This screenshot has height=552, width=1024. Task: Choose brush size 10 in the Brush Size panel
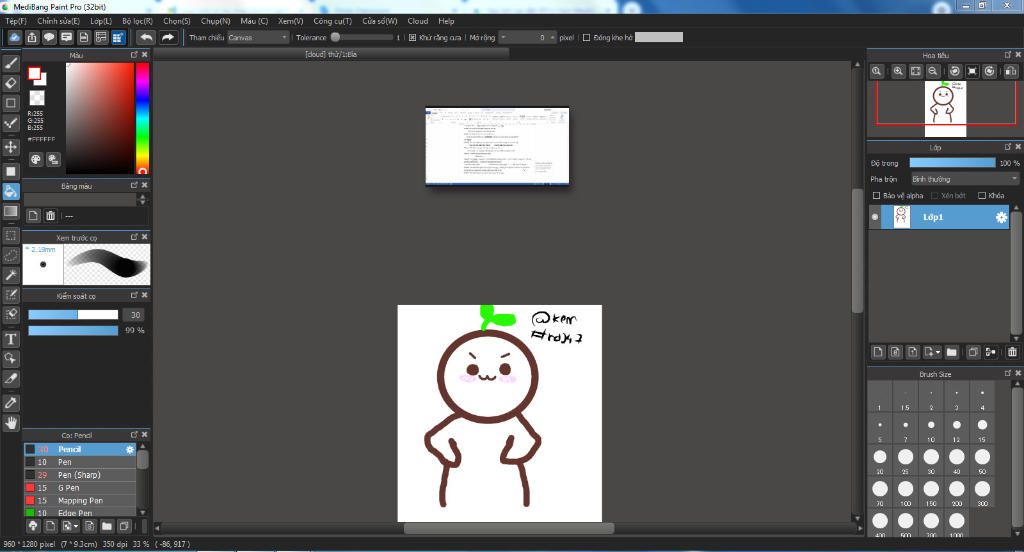pyautogui.click(x=931, y=428)
